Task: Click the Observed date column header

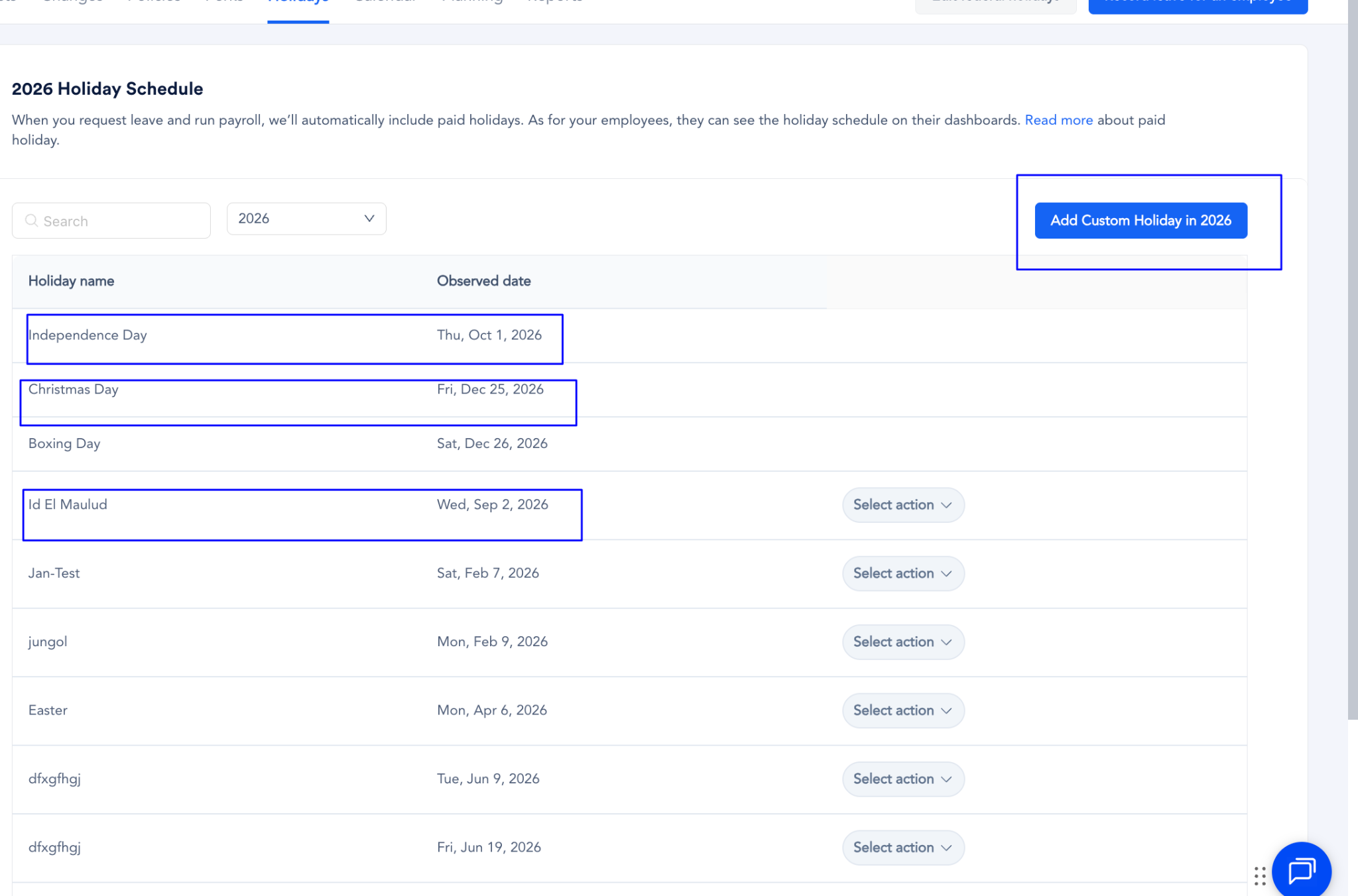Action: pyautogui.click(x=484, y=281)
